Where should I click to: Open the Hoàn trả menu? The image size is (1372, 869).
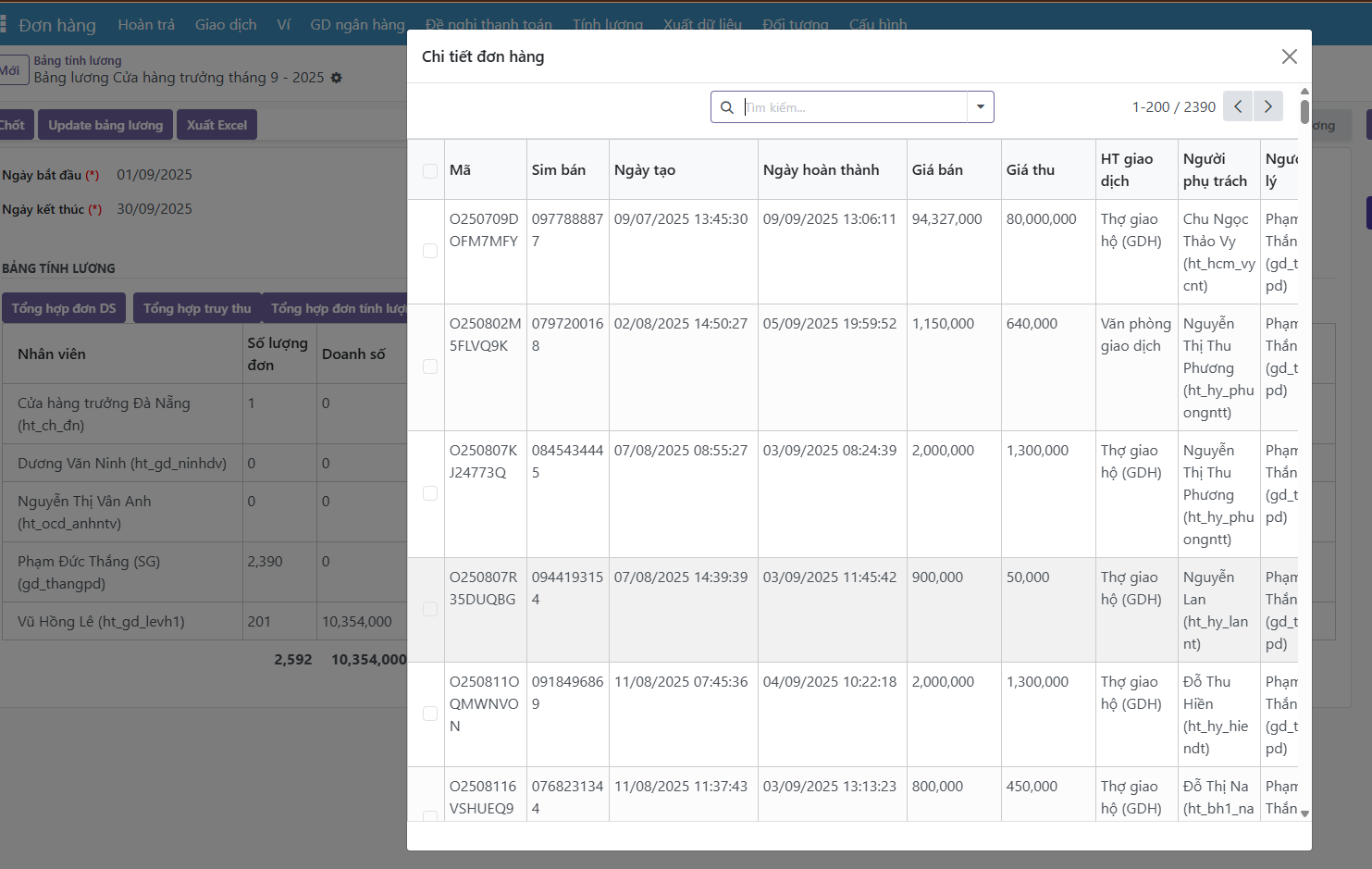click(146, 25)
